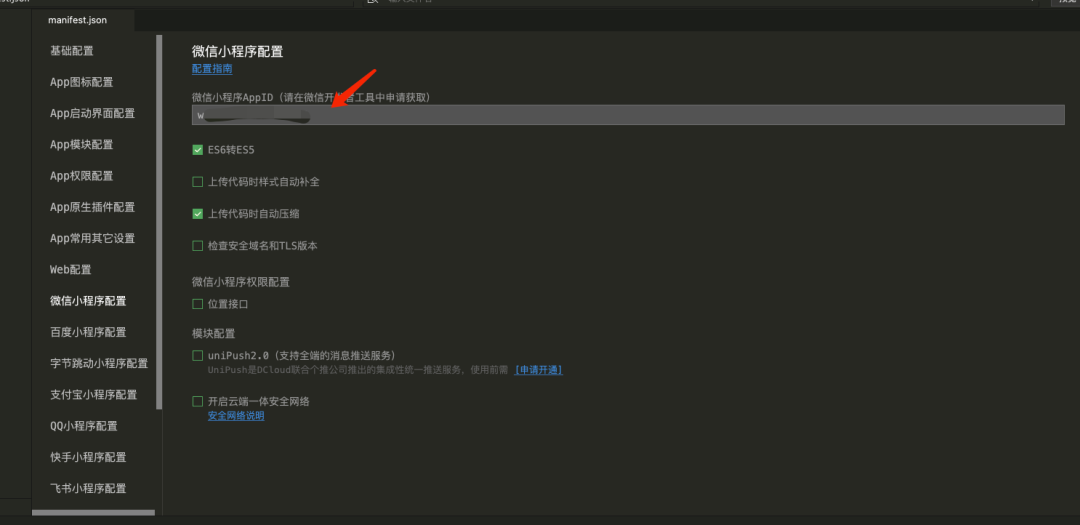The height and width of the screenshot is (525, 1080).
Task: Open 飞书小程序配置 section
Action: point(88,488)
